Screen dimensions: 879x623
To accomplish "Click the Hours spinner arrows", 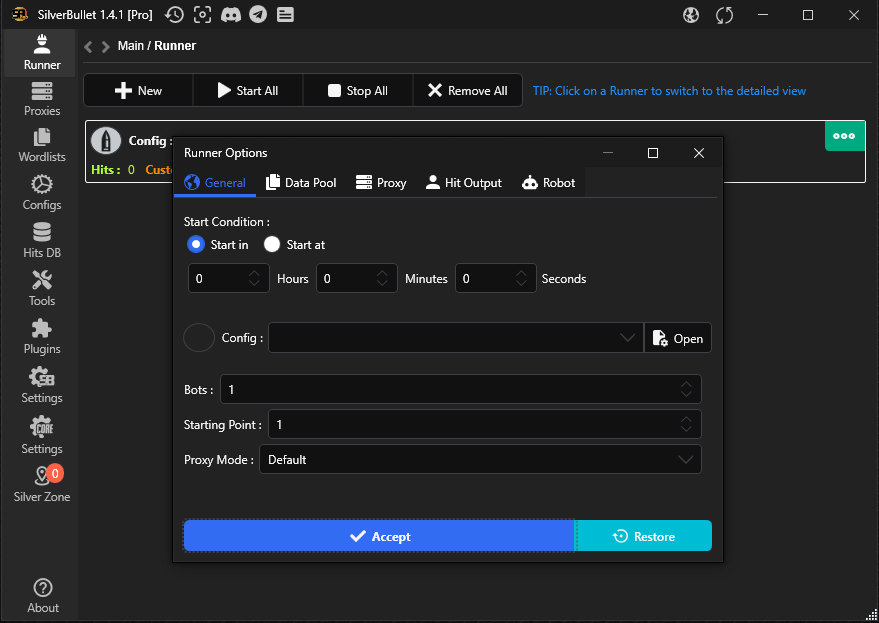I will click(254, 278).
